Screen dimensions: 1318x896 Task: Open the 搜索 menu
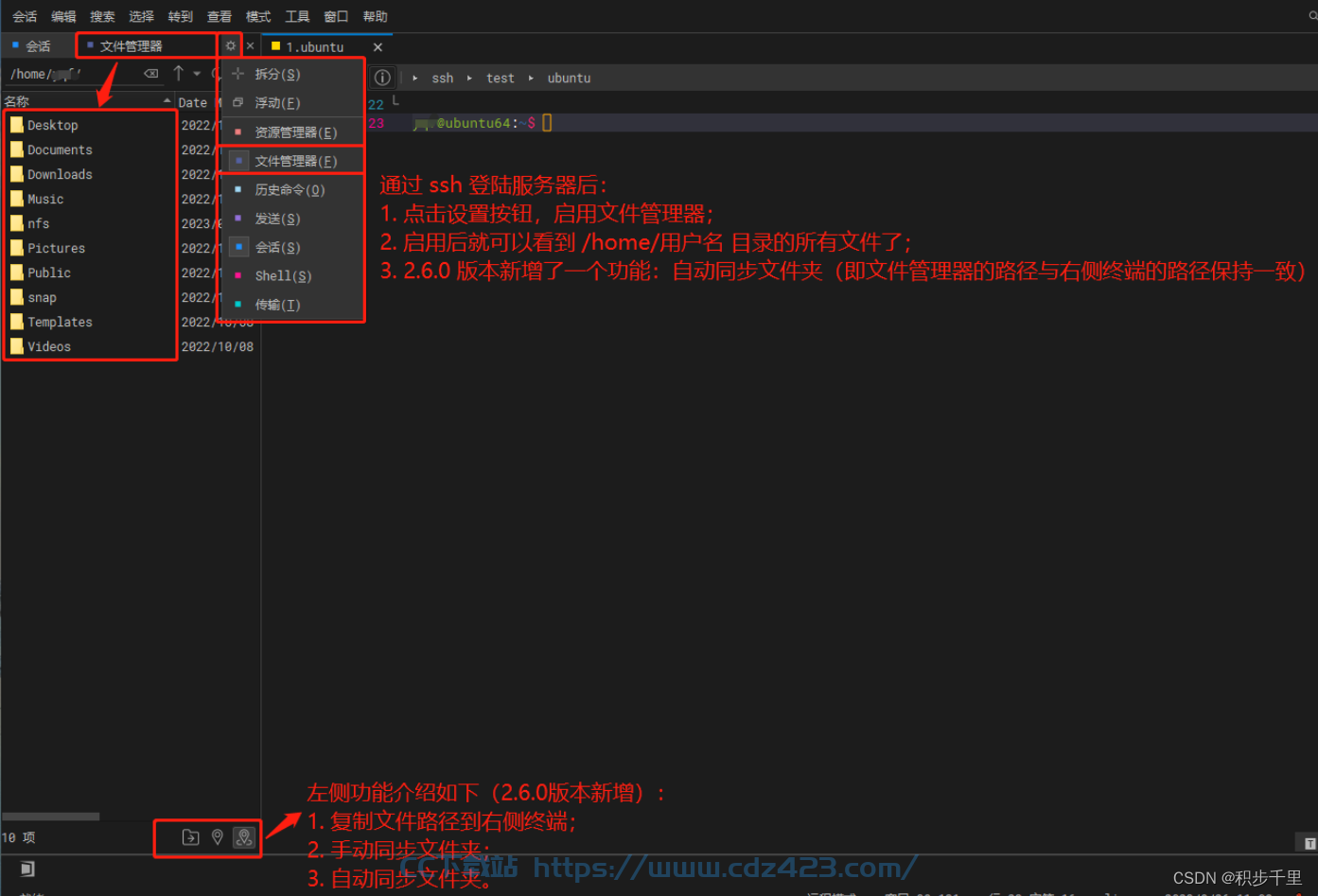[102, 16]
